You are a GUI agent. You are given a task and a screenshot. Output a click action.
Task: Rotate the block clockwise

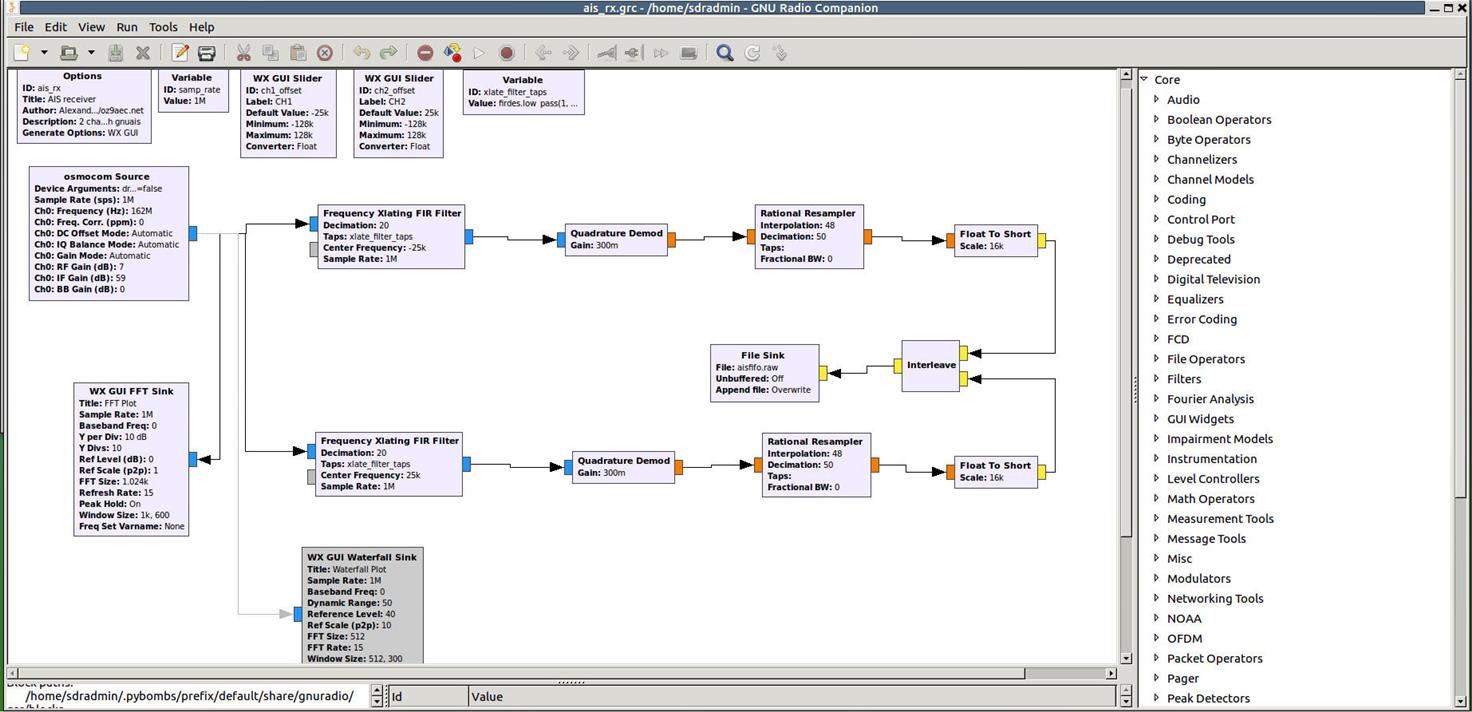tap(570, 53)
